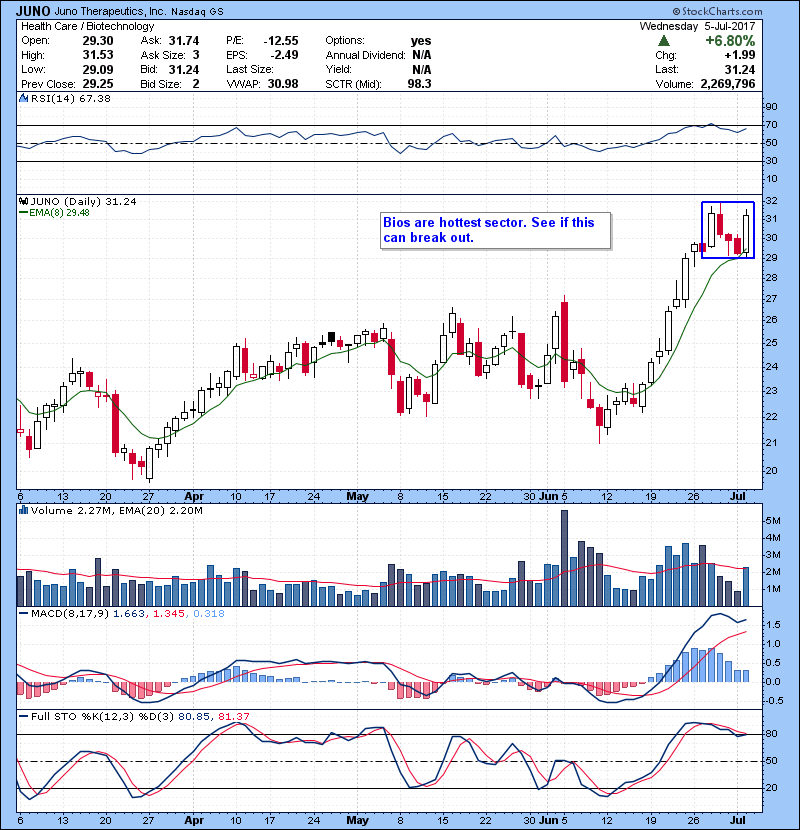Select the red MACD signal value 1.345
Screen dimensions: 800x830
click(x=169, y=614)
